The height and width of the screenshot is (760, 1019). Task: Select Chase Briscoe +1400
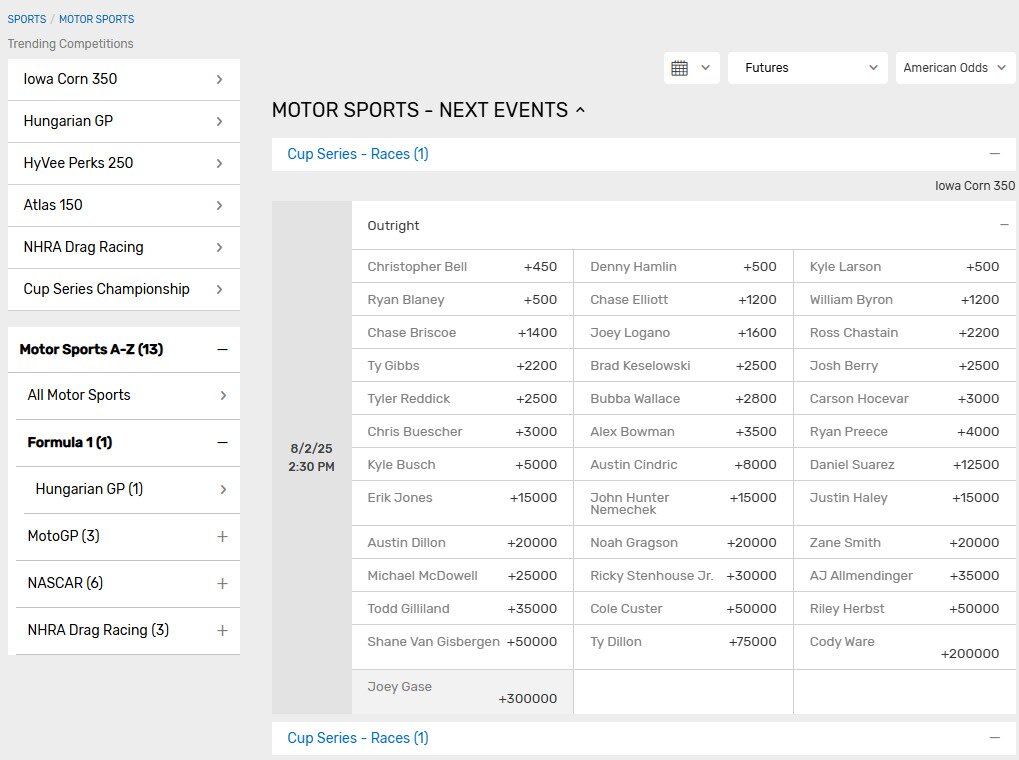(x=462, y=333)
